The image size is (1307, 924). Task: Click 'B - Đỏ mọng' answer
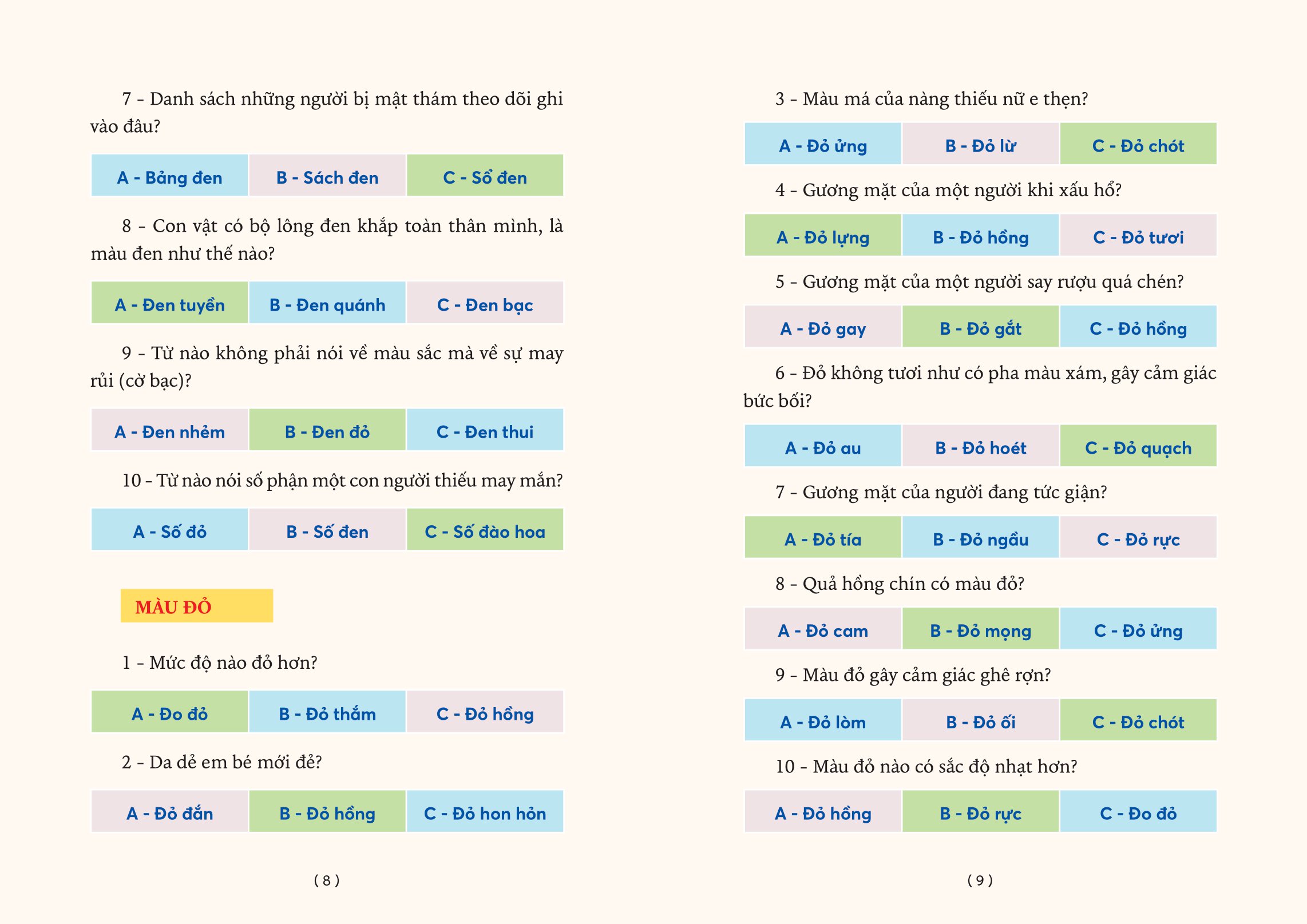tap(980, 630)
